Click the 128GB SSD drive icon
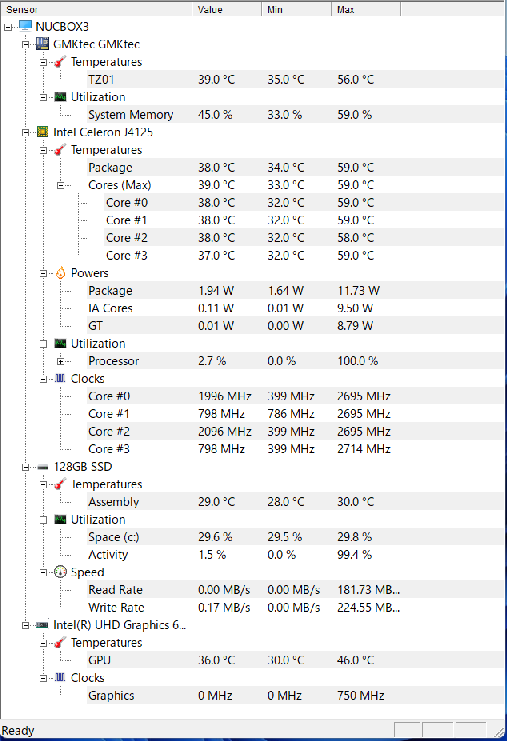 43,467
